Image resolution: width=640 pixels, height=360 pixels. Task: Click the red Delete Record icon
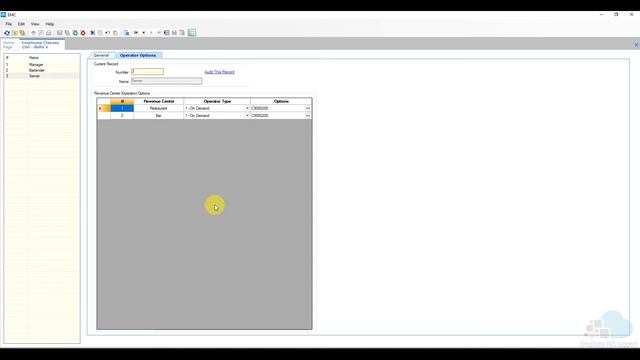click(x=83, y=33)
